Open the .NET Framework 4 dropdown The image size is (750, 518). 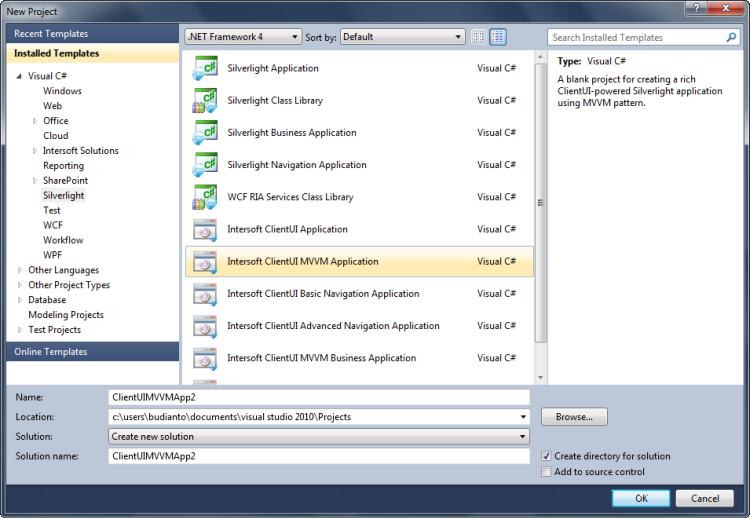pos(243,37)
